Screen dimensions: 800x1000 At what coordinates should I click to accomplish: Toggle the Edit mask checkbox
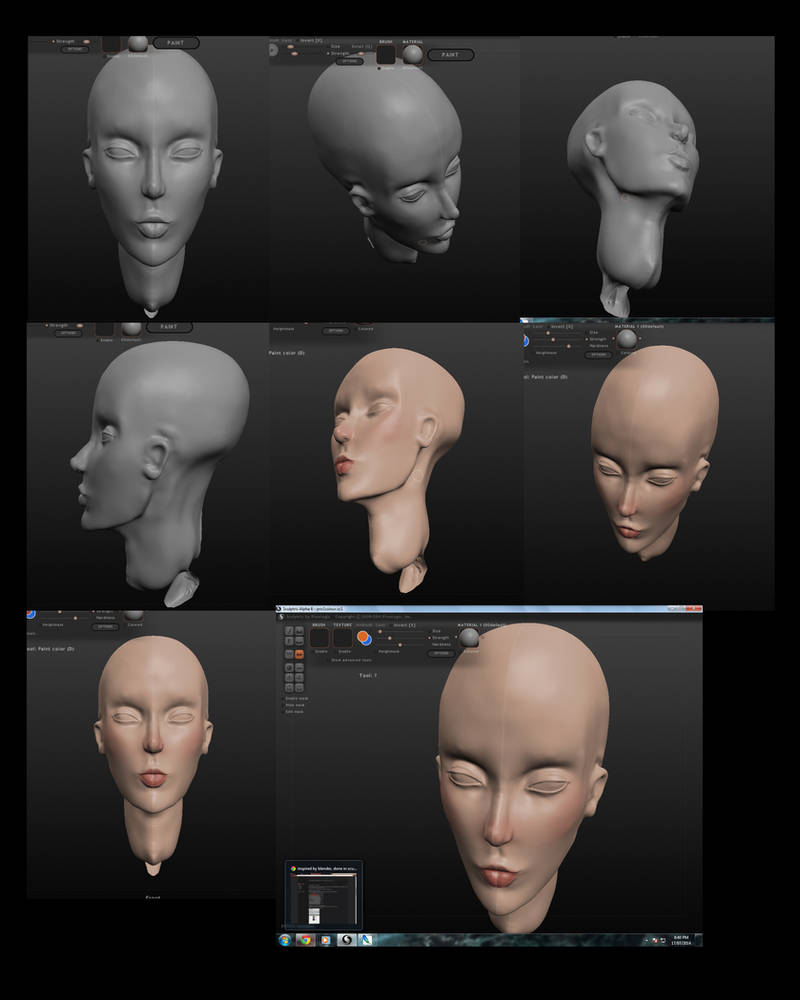click(x=293, y=712)
